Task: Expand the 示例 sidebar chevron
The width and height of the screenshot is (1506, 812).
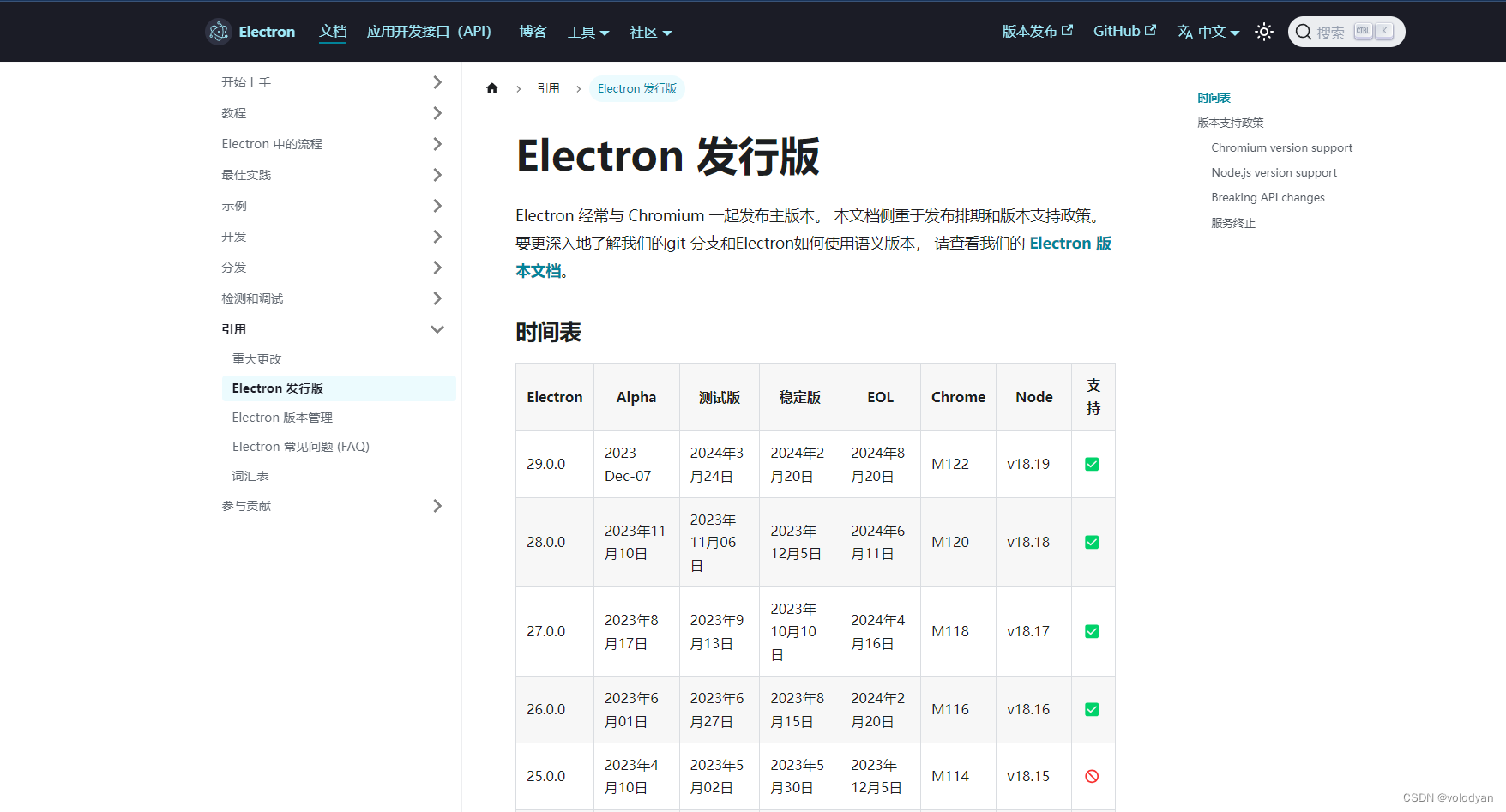Action: coord(437,206)
